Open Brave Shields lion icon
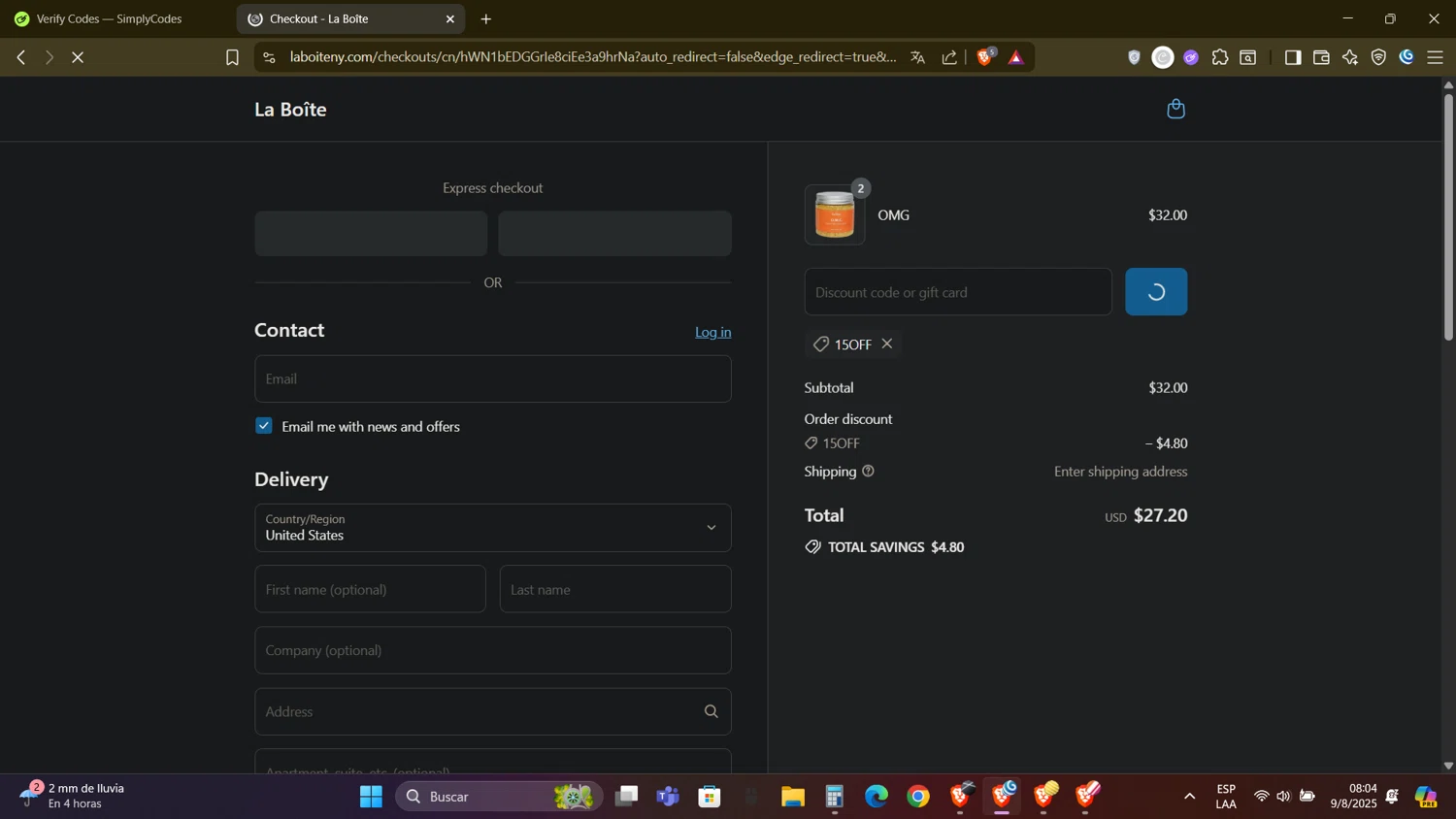This screenshot has width=1456, height=819. pyautogui.click(x=985, y=57)
